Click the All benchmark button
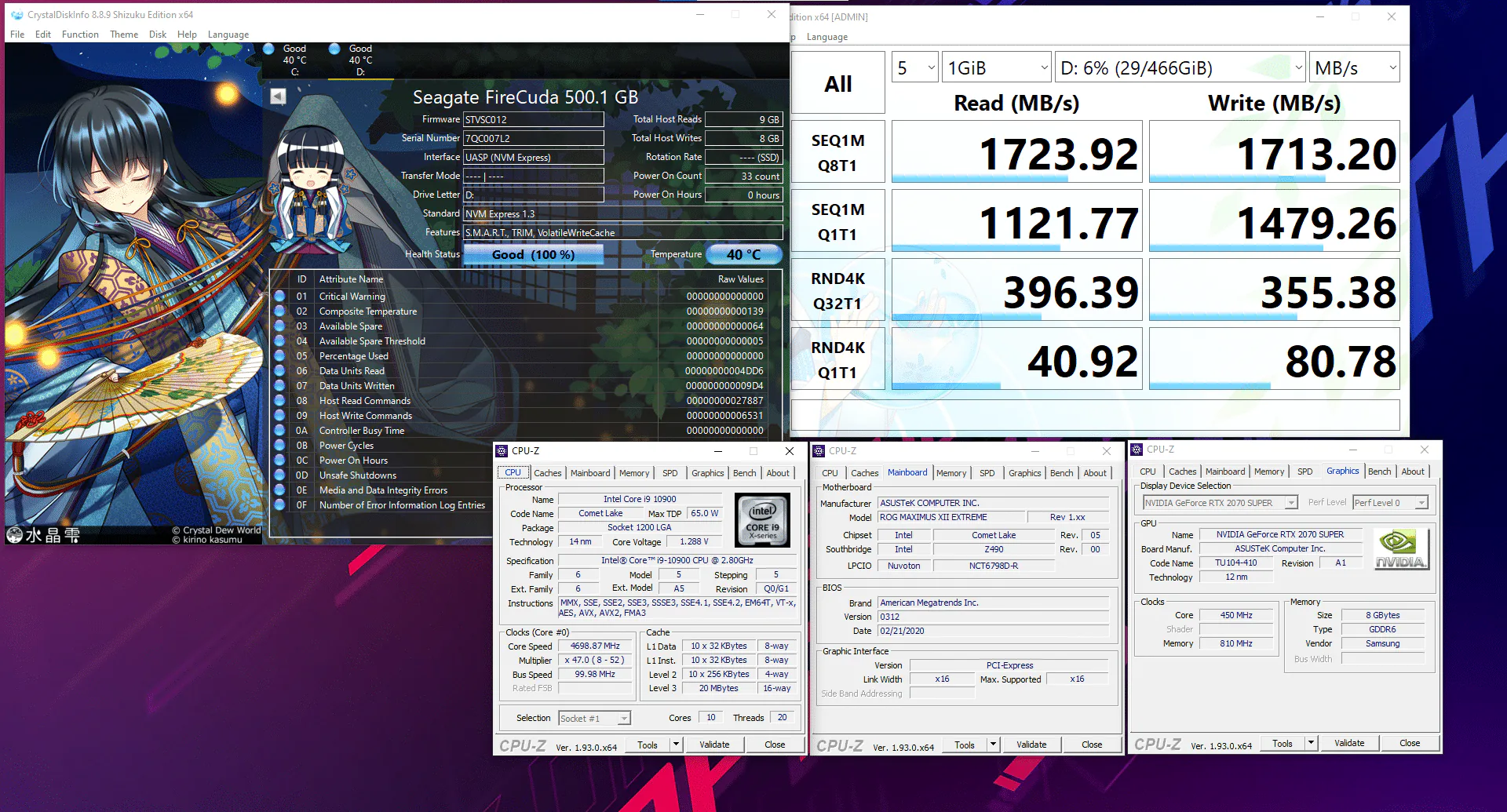This screenshot has width=1507, height=812. click(x=838, y=83)
